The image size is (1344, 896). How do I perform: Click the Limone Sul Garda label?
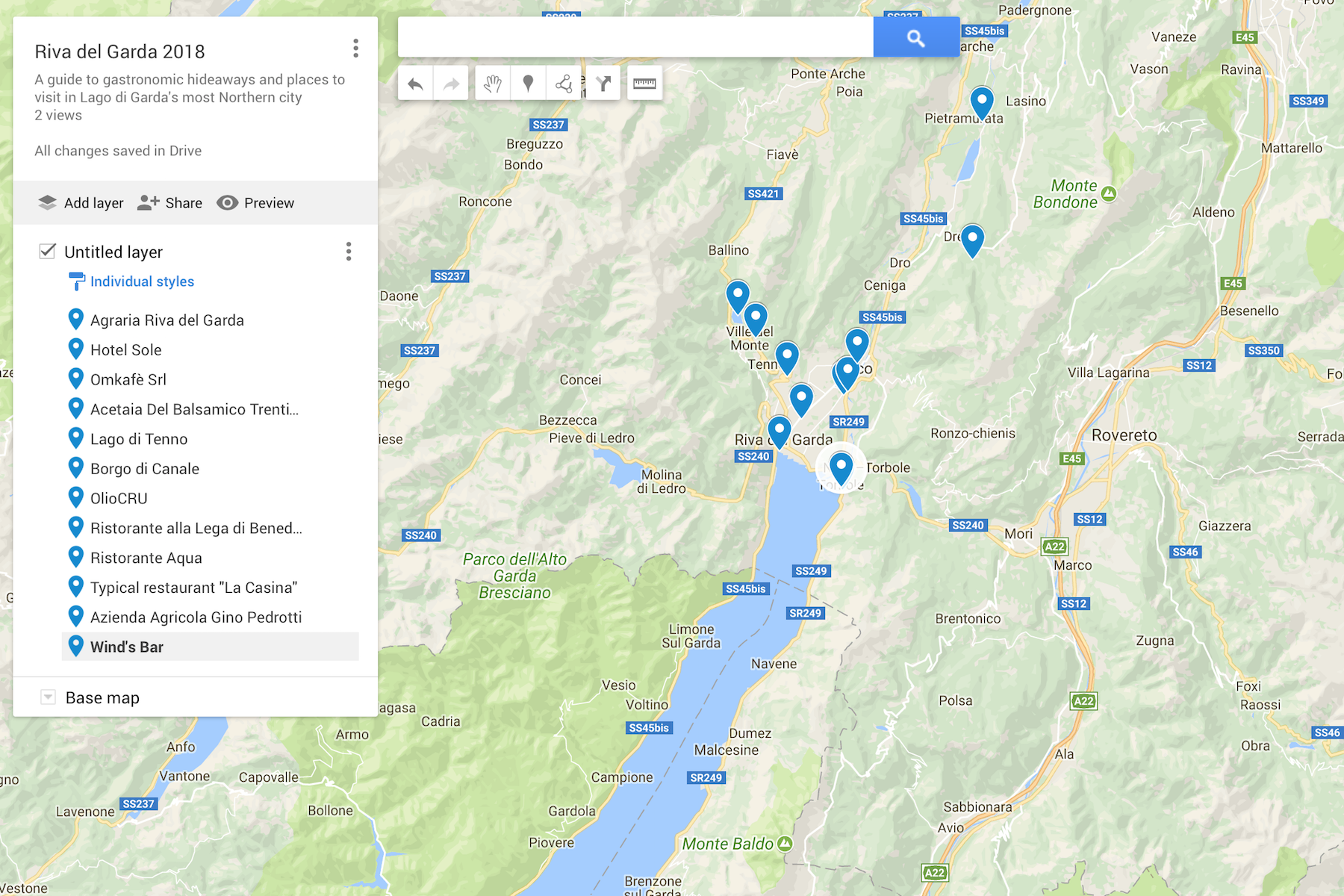click(691, 636)
